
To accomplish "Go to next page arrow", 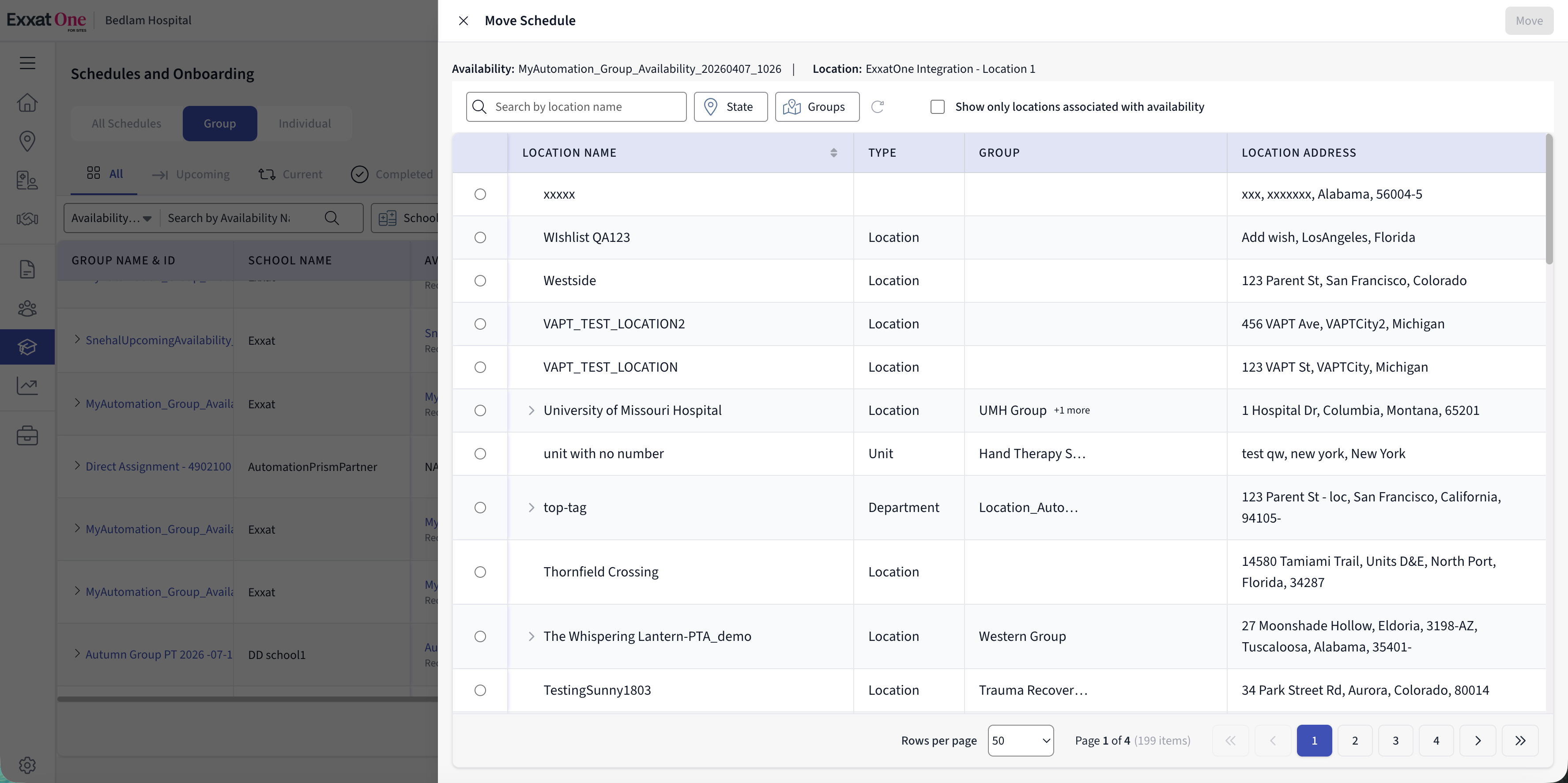I will pyautogui.click(x=1478, y=741).
